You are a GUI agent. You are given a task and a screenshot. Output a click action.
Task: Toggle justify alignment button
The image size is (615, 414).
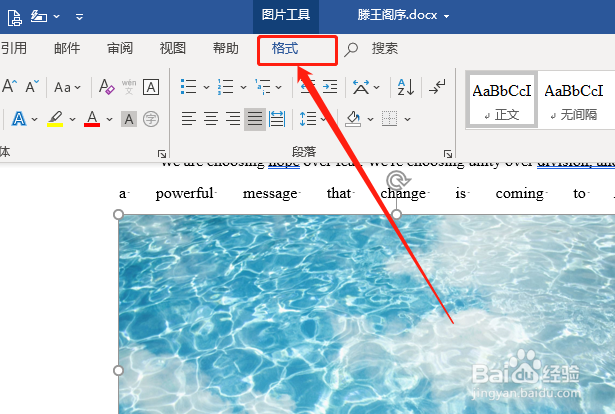coord(255,119)
